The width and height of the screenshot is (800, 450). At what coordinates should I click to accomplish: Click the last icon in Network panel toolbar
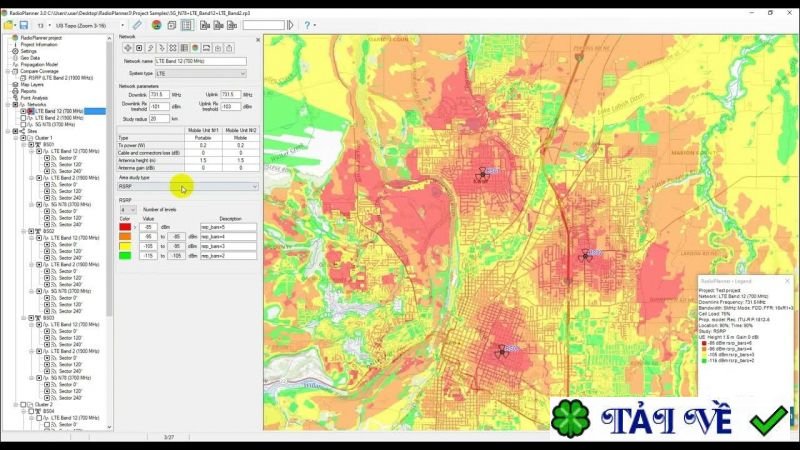tap(229, 48)
